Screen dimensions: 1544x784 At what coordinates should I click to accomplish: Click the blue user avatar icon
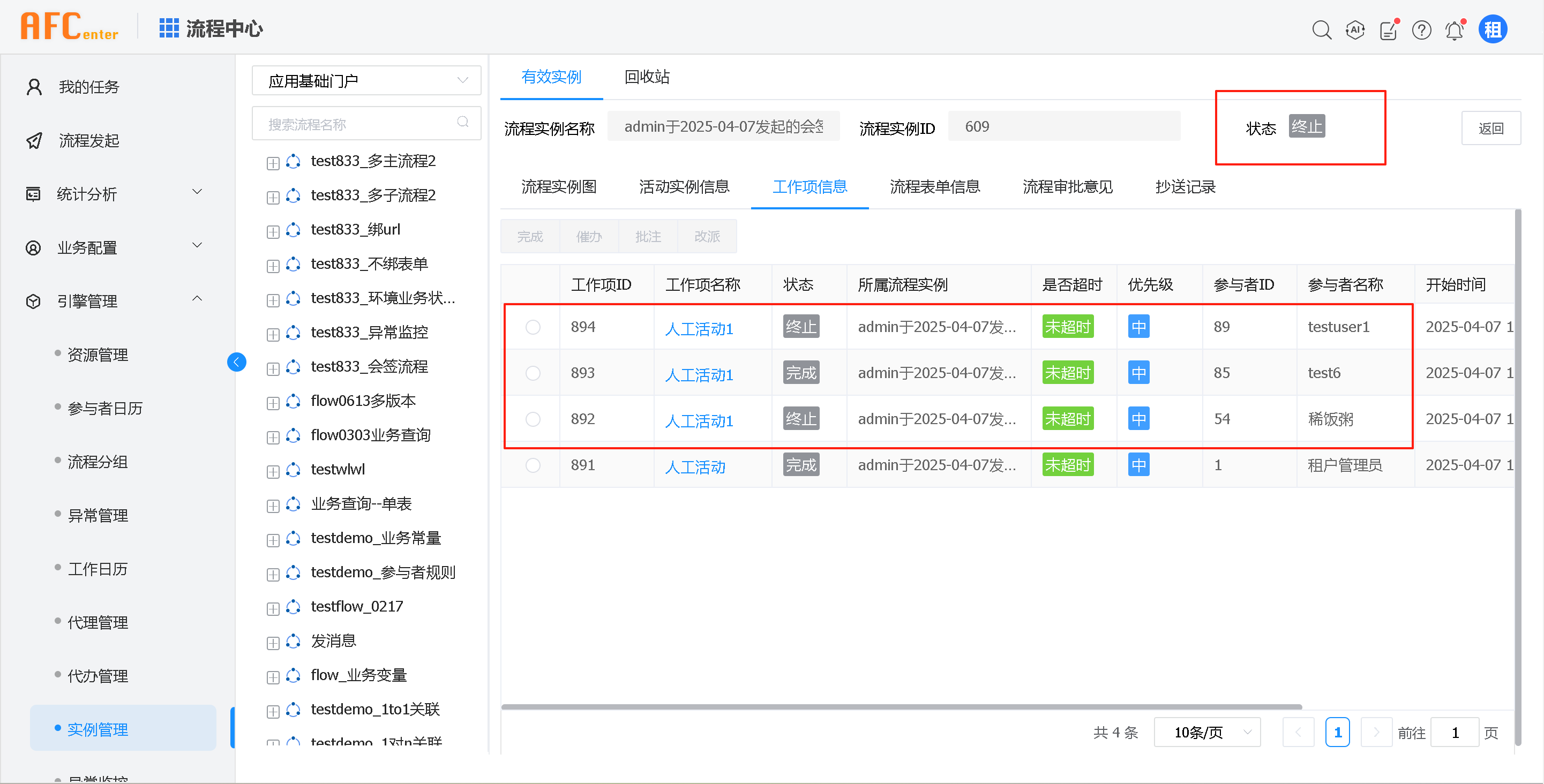click(x=1493, y=29)
